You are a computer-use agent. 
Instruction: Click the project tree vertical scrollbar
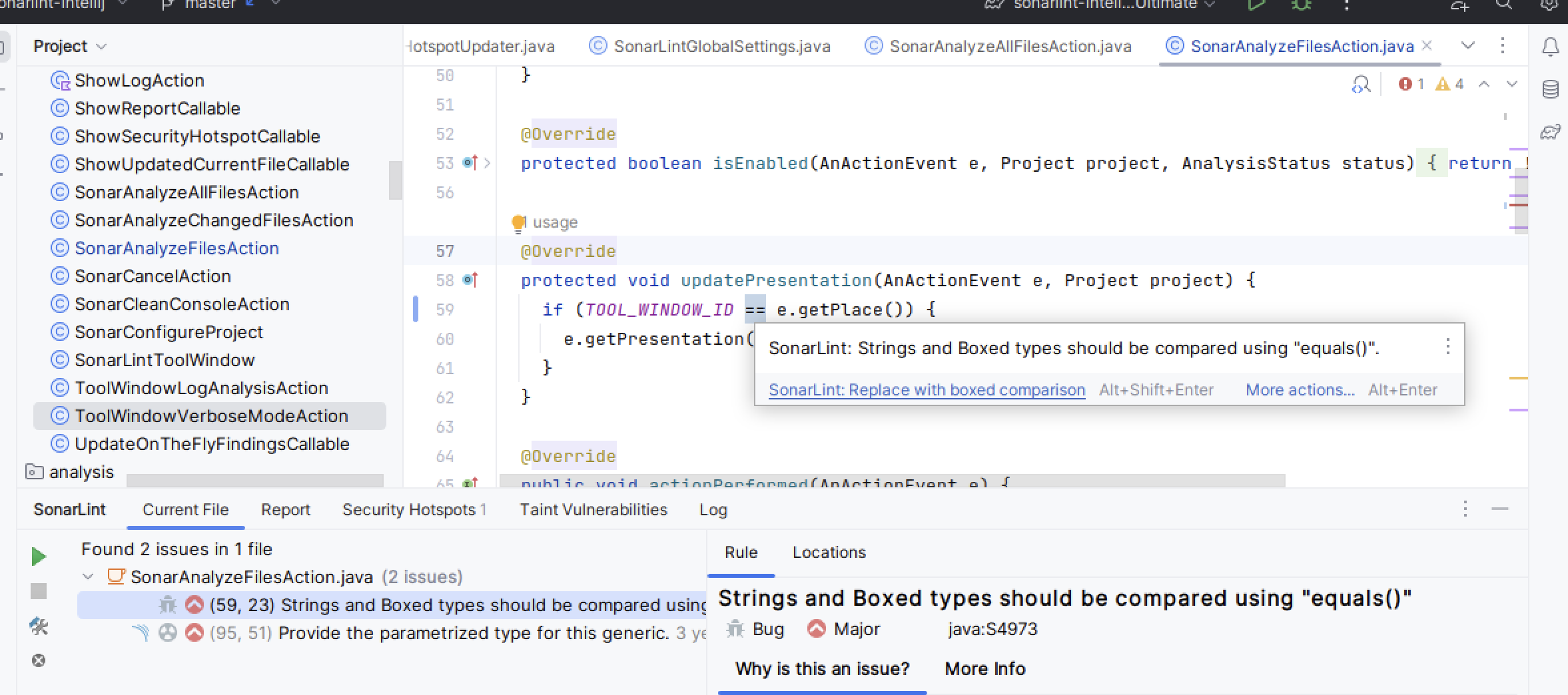click(x=396, y=180)
